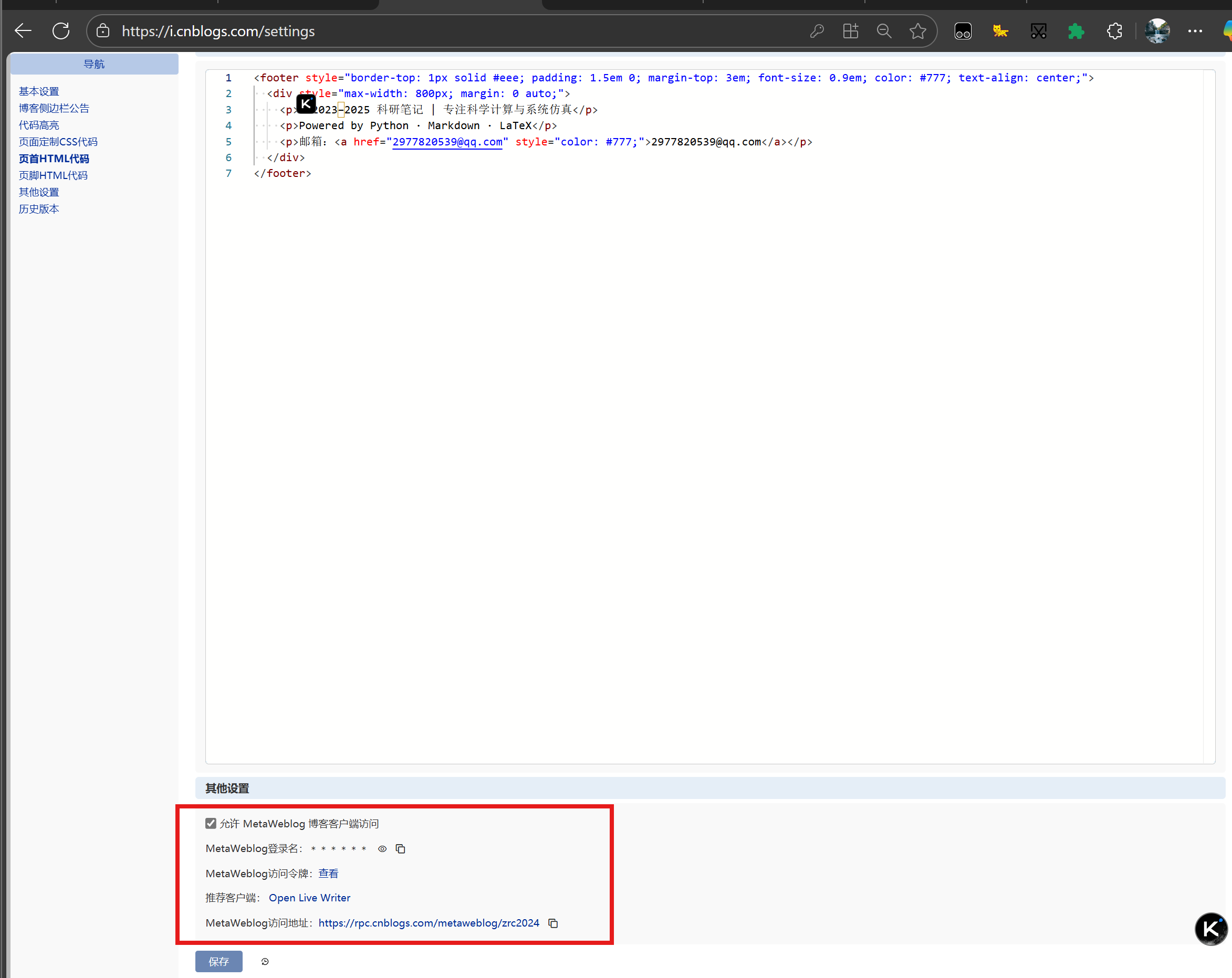Image resolution: width=1232 pixels, height=978 pixels.
Task: Click the browser back arrow
Action: pos(23,31)
